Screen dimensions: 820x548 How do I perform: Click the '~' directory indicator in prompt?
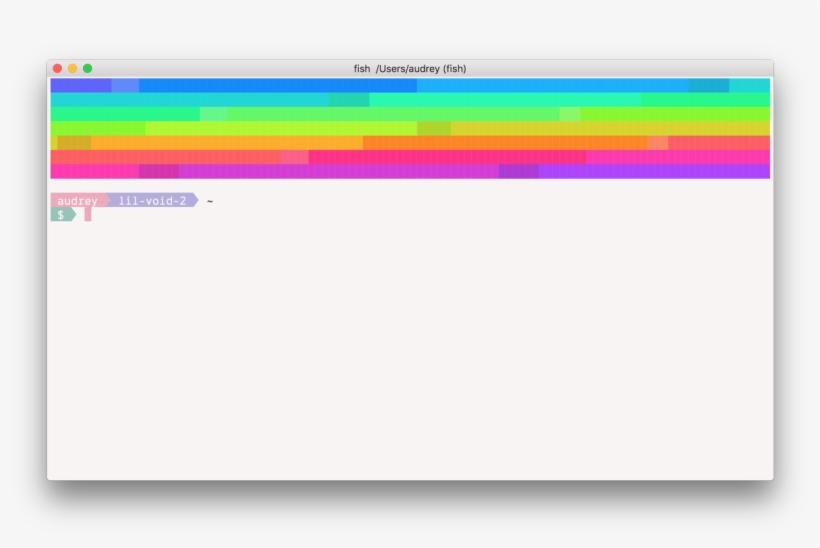210,201
